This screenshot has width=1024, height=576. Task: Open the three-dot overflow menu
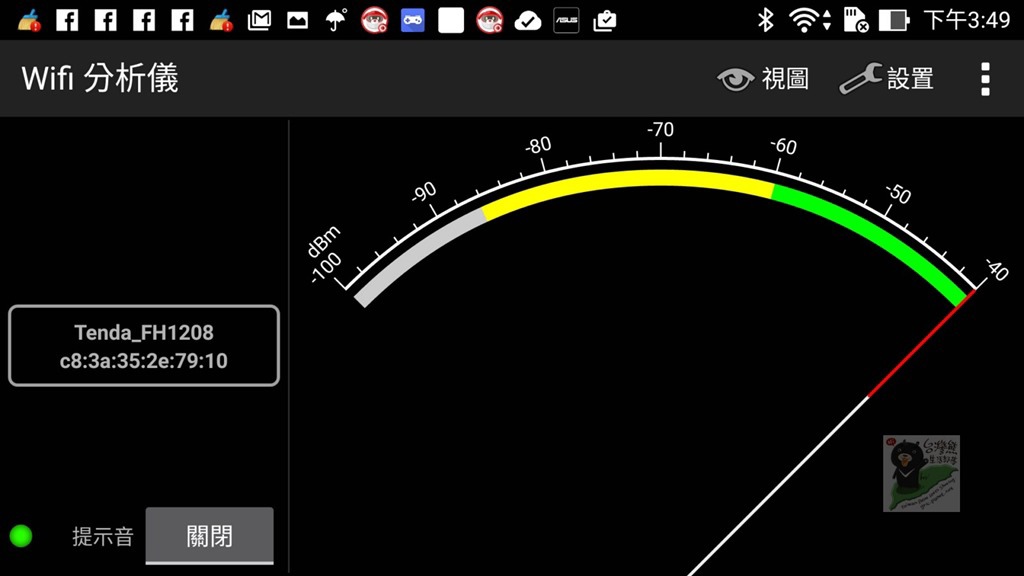coord(985,79)
